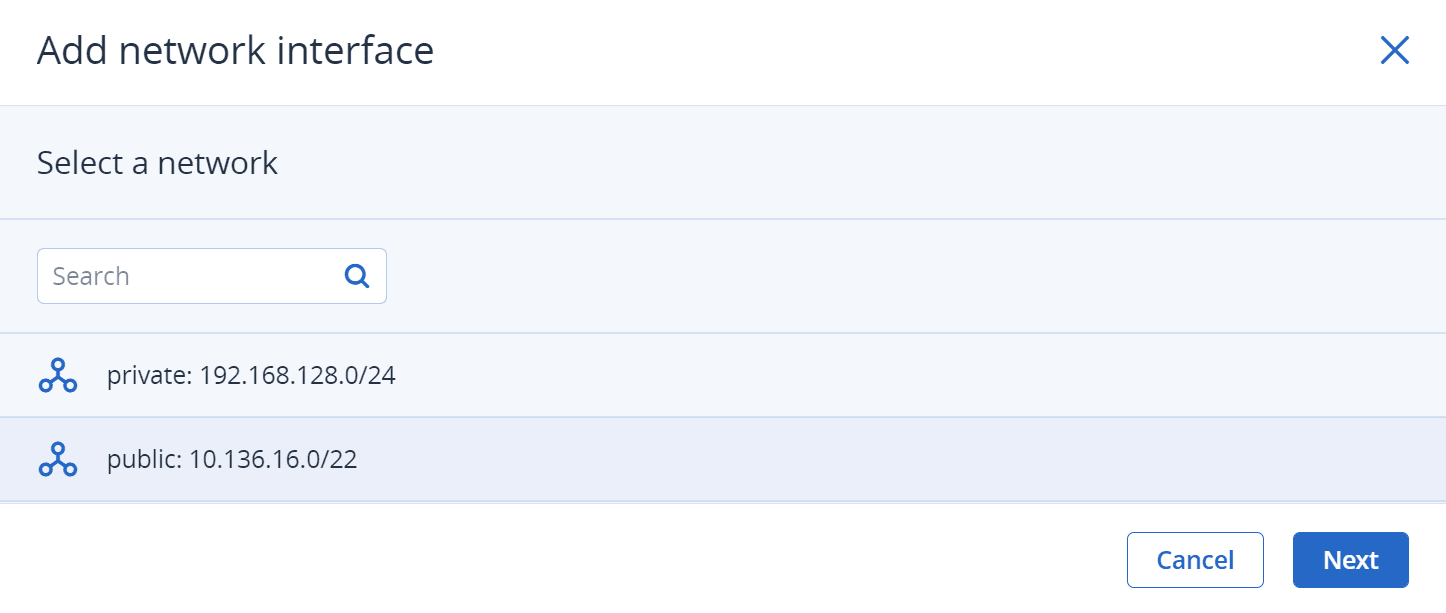Click the Search placeholder text
Image resolution: width=1446 pixels, height=613 pixels.
[x=91, y=276]
